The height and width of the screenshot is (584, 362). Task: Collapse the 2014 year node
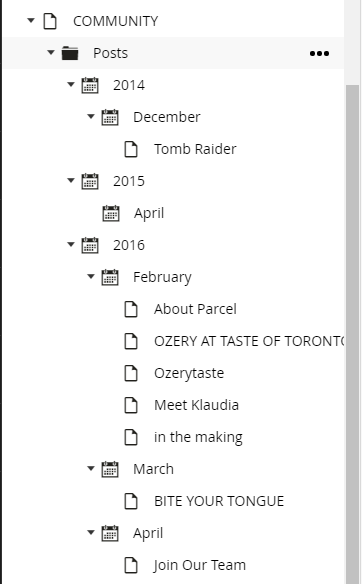pyautogui.click(x=71, y=85)
